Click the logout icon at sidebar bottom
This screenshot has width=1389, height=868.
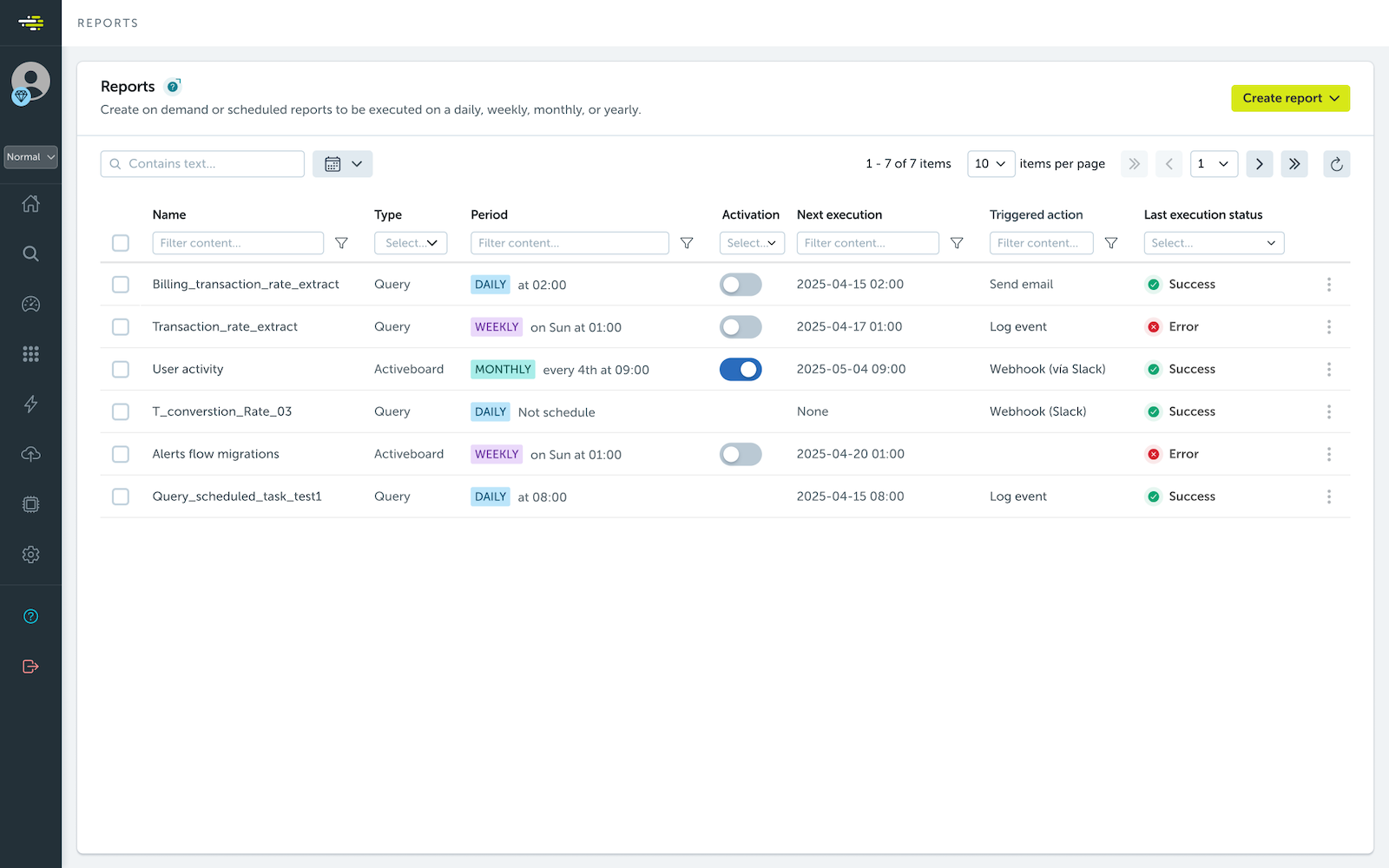coord(30,666)
